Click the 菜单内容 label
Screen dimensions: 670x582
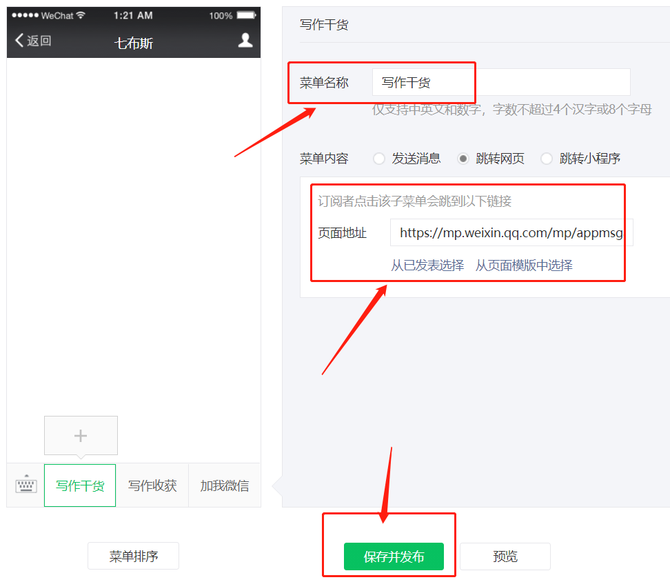[324, 159]
